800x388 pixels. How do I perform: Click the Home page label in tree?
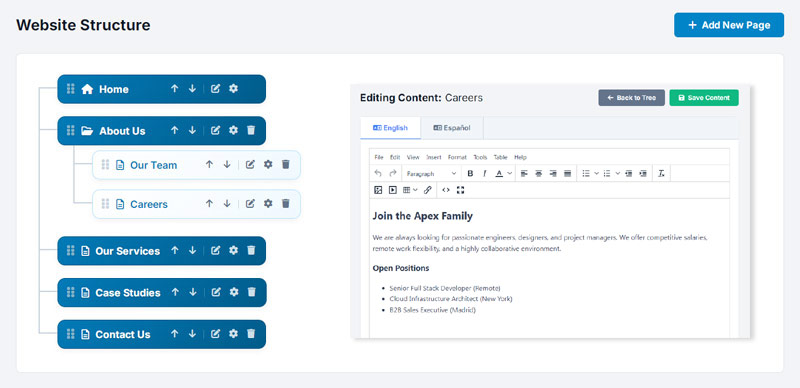point(114,89)
